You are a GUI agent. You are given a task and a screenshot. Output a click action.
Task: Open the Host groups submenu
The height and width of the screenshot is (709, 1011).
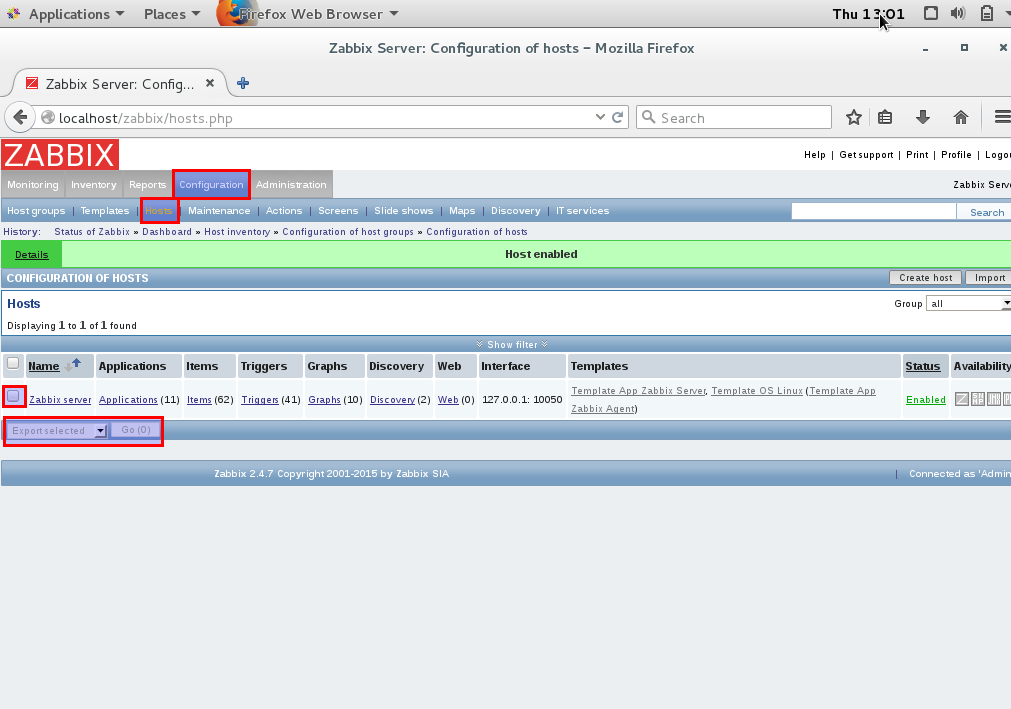point(36,211)
